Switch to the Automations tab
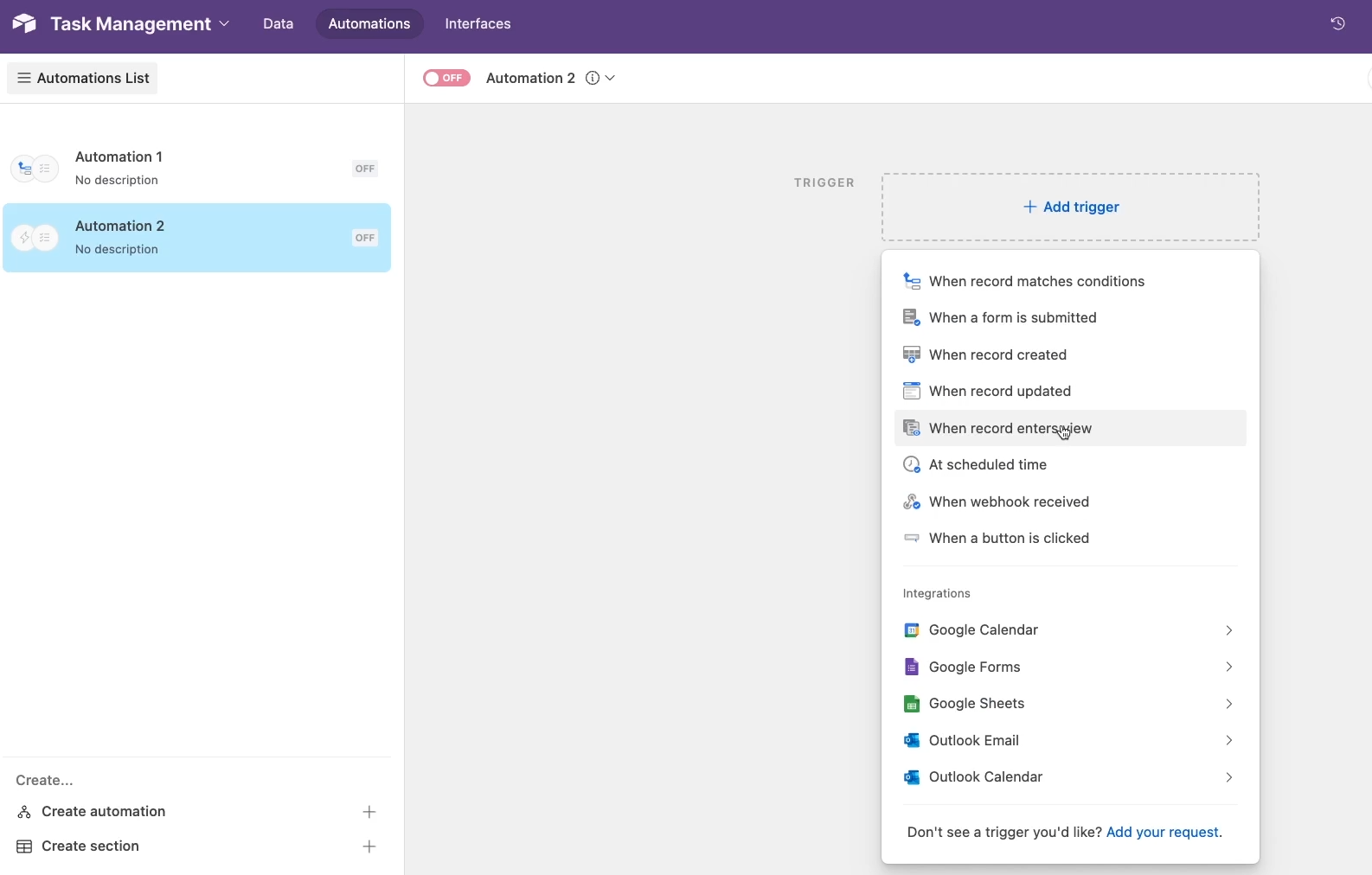 pos(369,23)
